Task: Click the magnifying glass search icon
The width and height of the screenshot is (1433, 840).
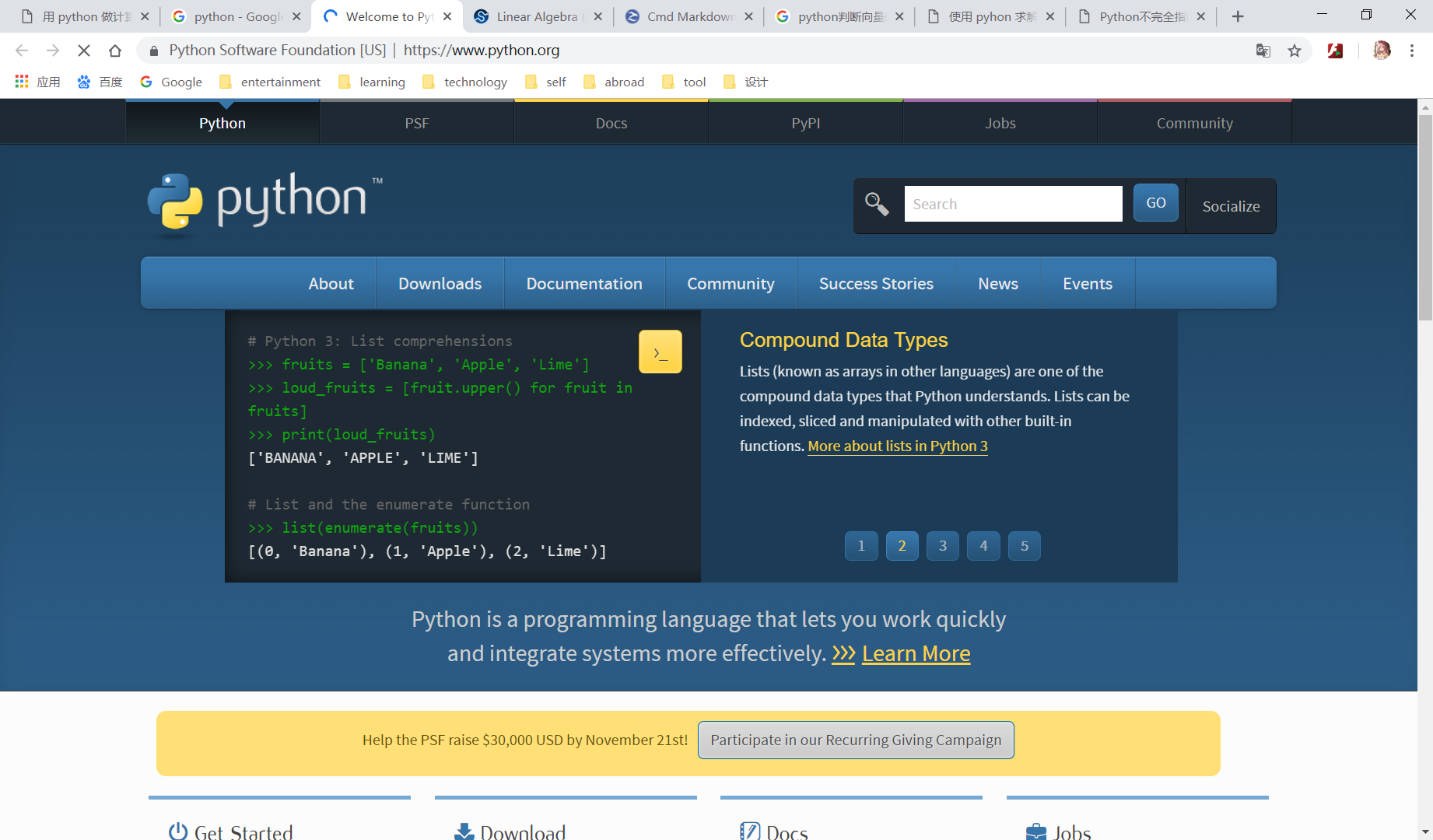Action: 877,204
